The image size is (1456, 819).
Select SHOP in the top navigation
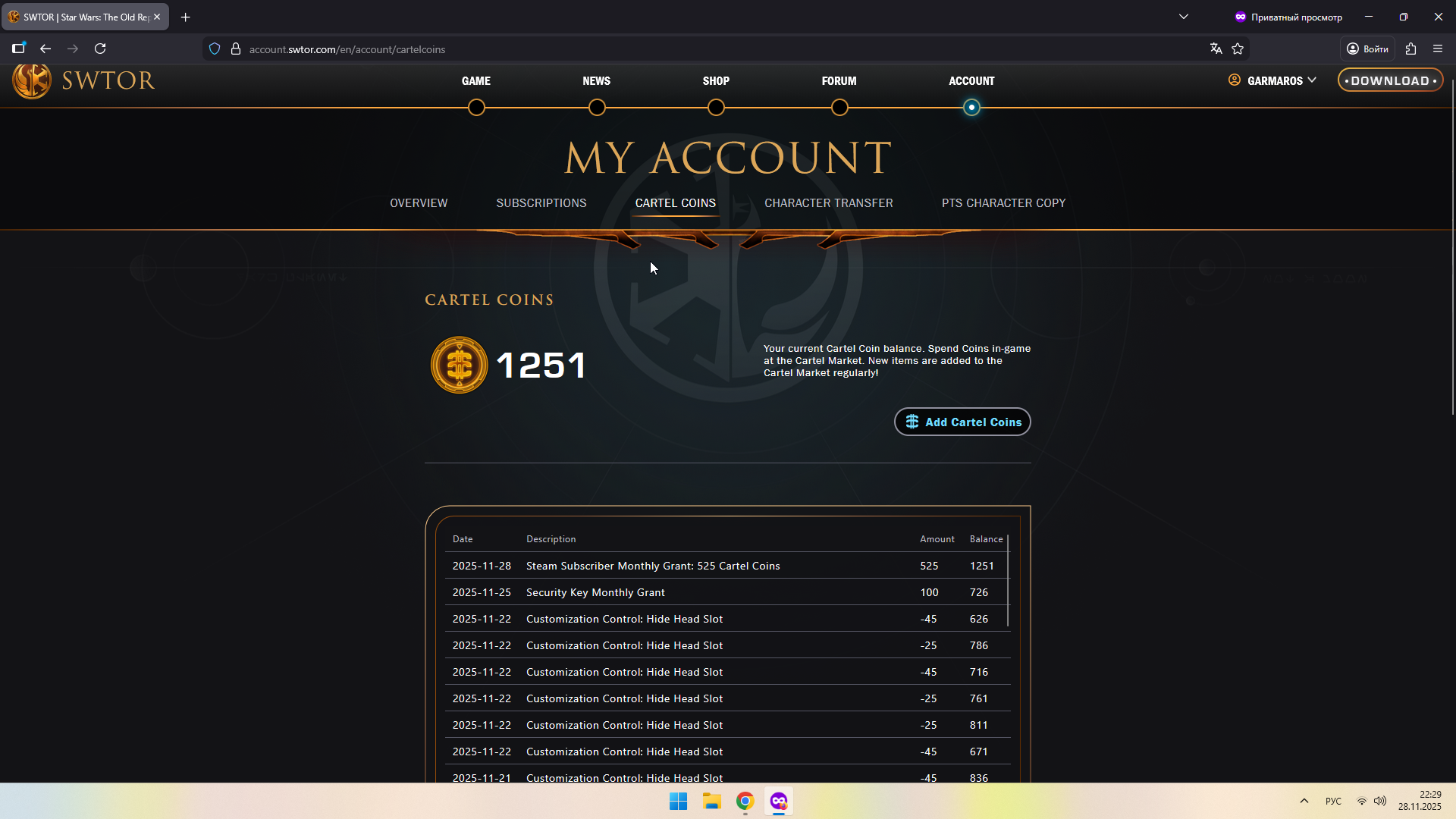point(715,81)
